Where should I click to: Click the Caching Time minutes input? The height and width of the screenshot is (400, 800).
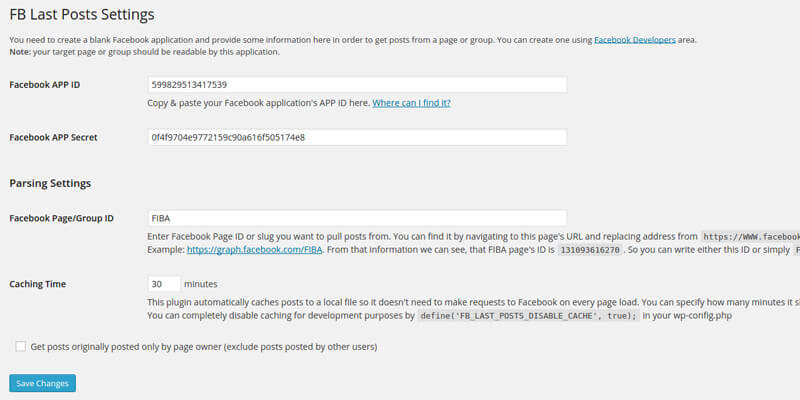(x=164, y=284)
